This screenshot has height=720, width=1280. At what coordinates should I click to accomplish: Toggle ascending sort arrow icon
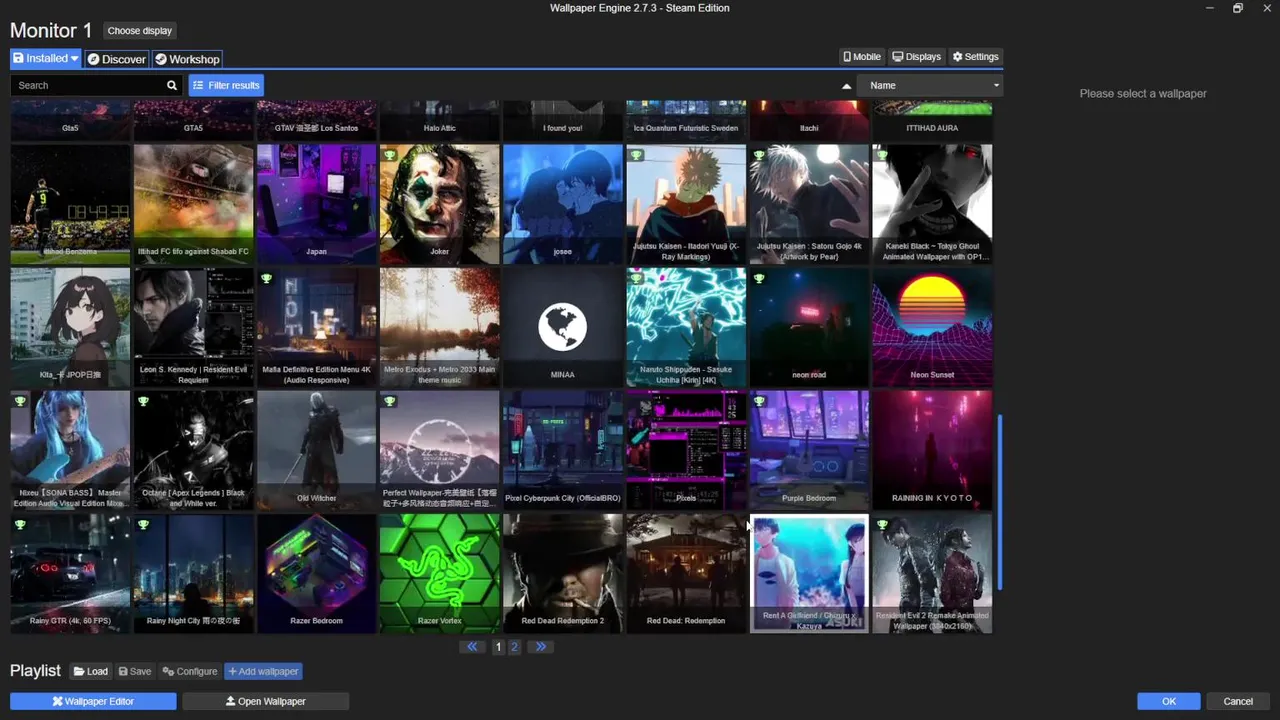tap(847, 86)
